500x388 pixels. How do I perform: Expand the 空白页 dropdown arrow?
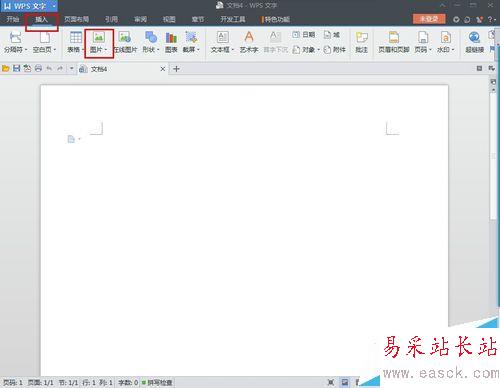(55, 50)
